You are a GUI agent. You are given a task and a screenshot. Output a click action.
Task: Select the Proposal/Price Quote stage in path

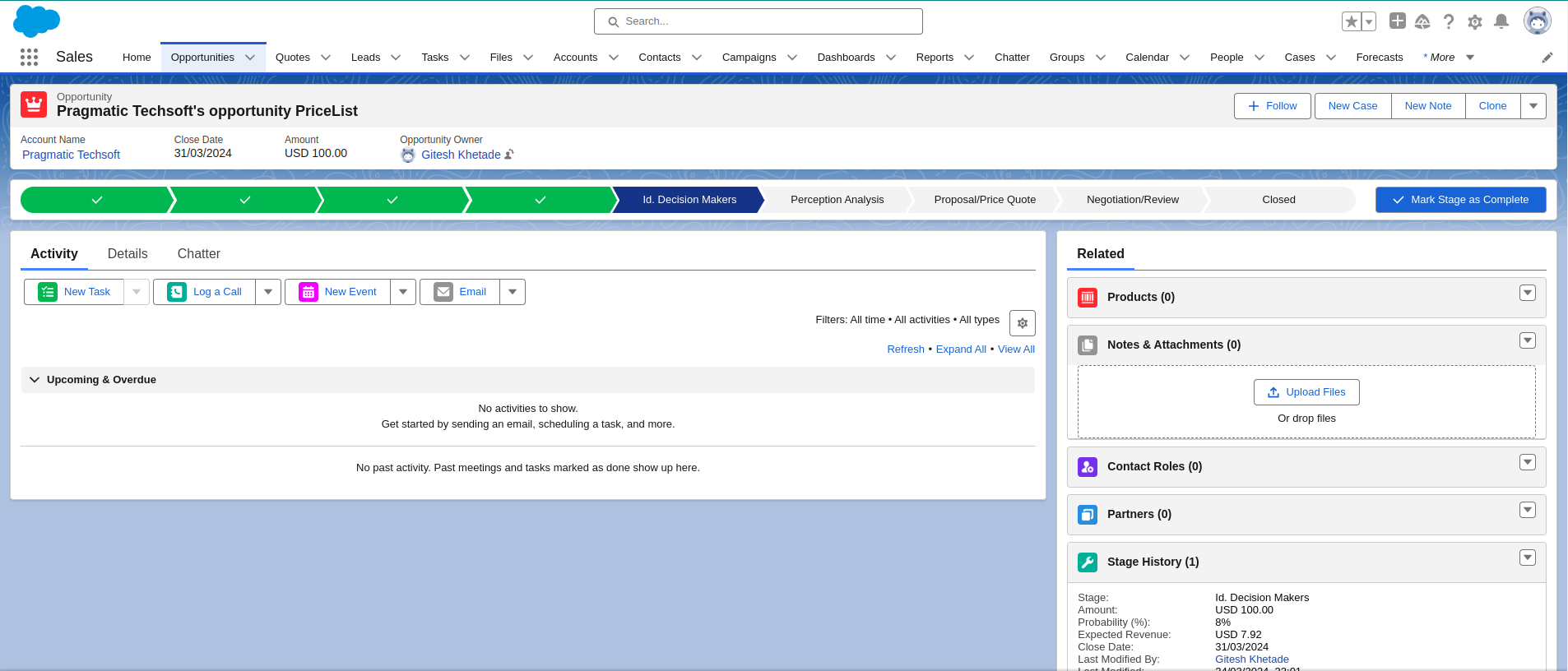(x=985, y=200)
